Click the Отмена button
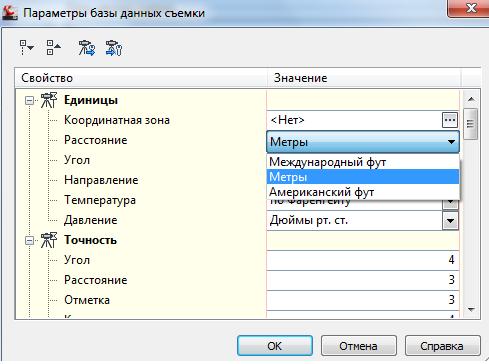This screenshot has width=489, height=364. pos(359,346)
